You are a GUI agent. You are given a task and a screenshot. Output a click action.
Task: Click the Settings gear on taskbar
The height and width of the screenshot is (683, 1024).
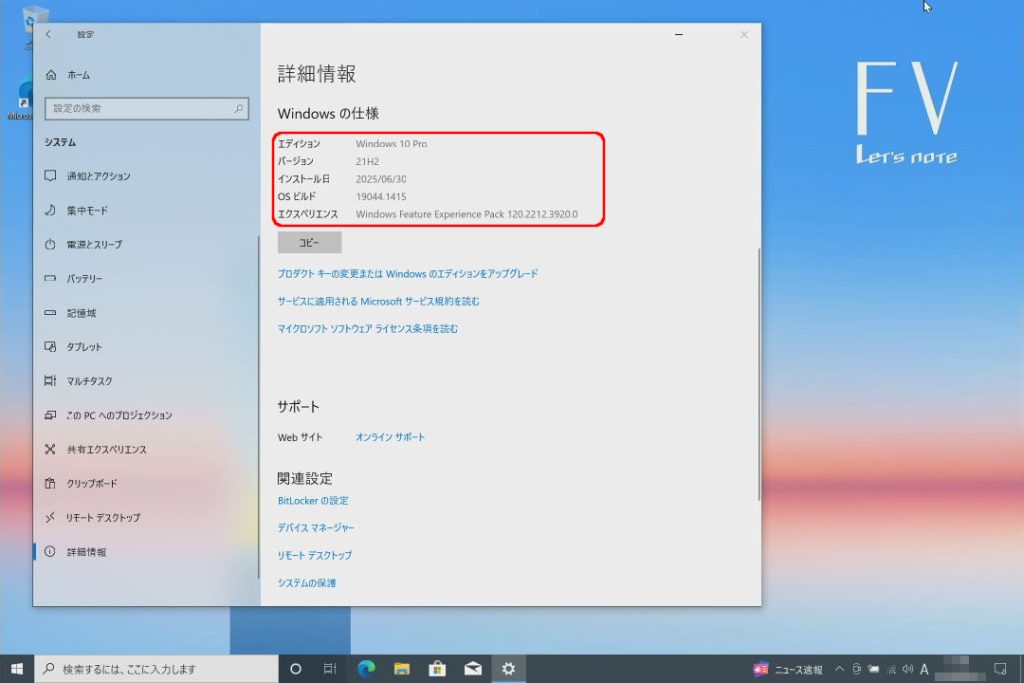tap(508, 669)
